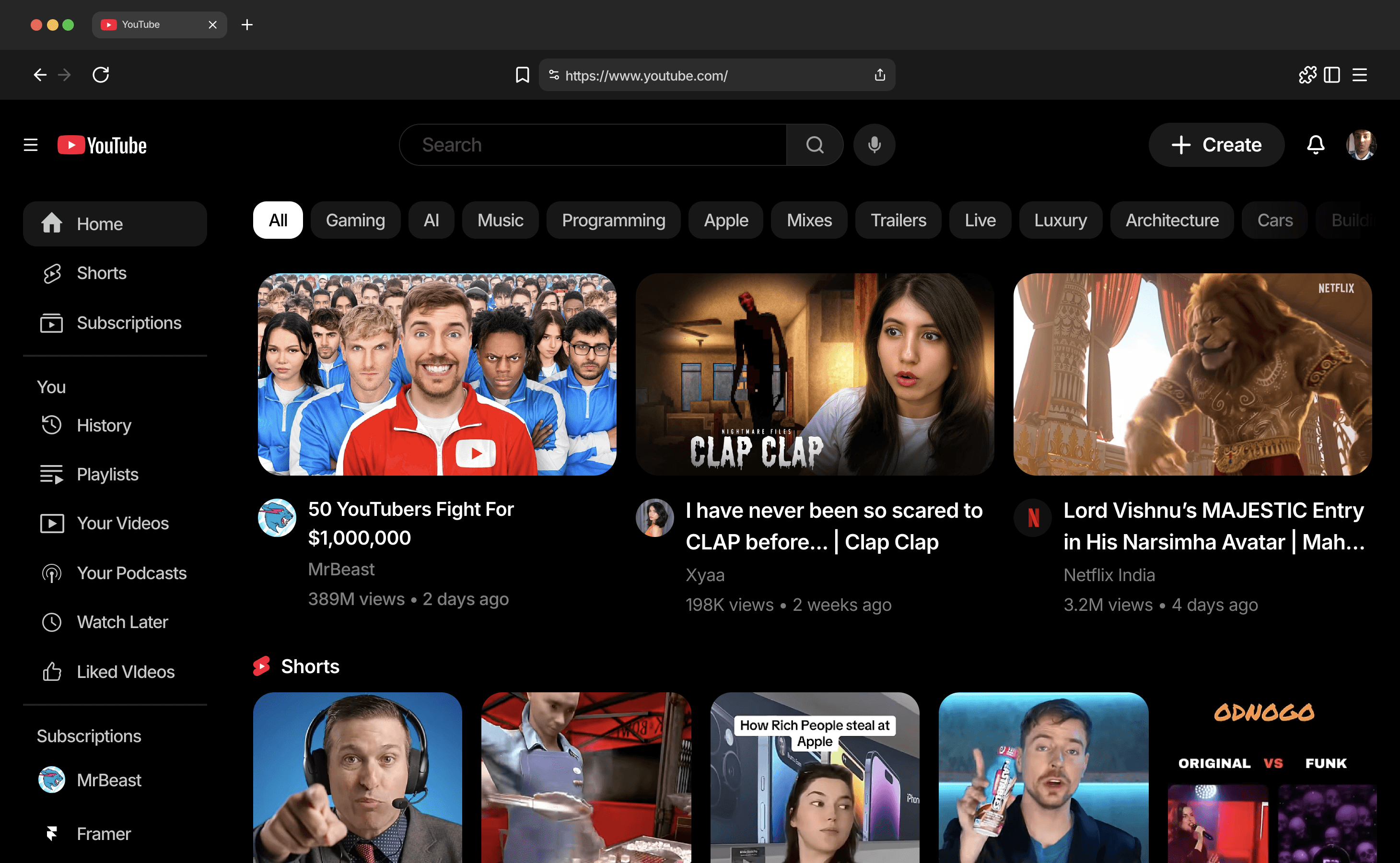Open the "How Rich People steal at Apple" Short

(x=815, y=778)
